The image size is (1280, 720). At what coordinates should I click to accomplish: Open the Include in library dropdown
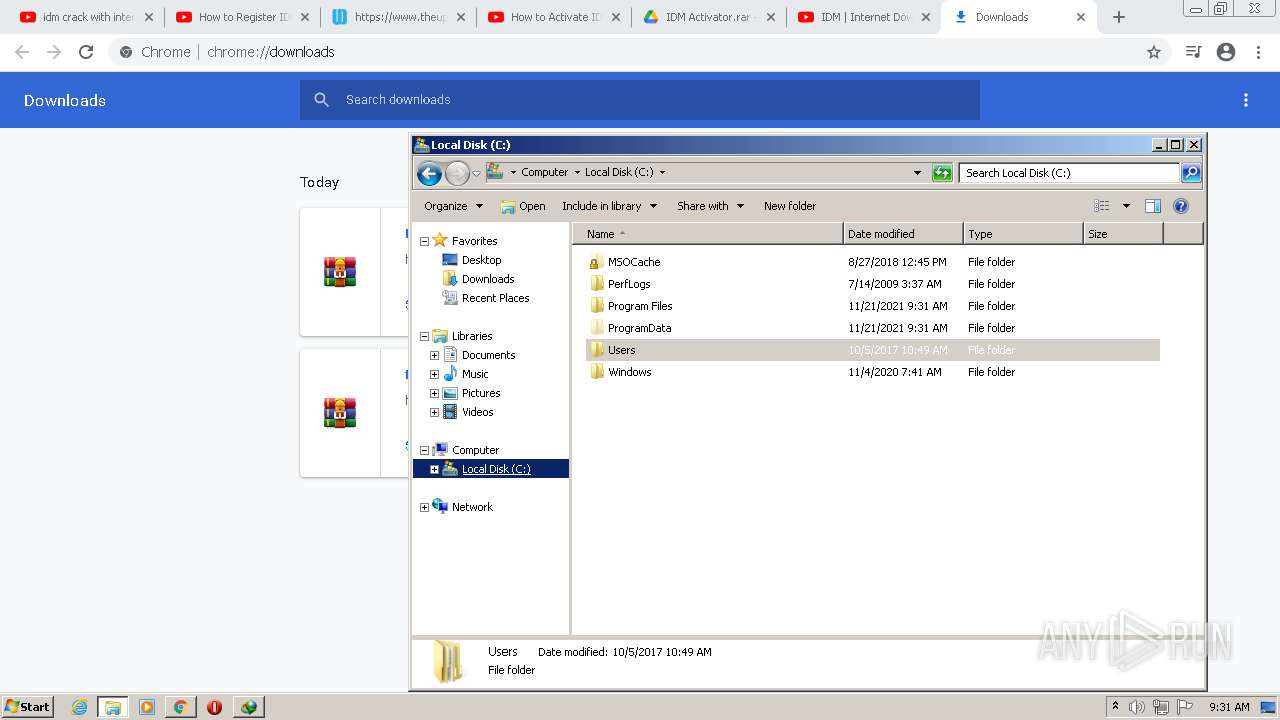click(x=609, y=206)
